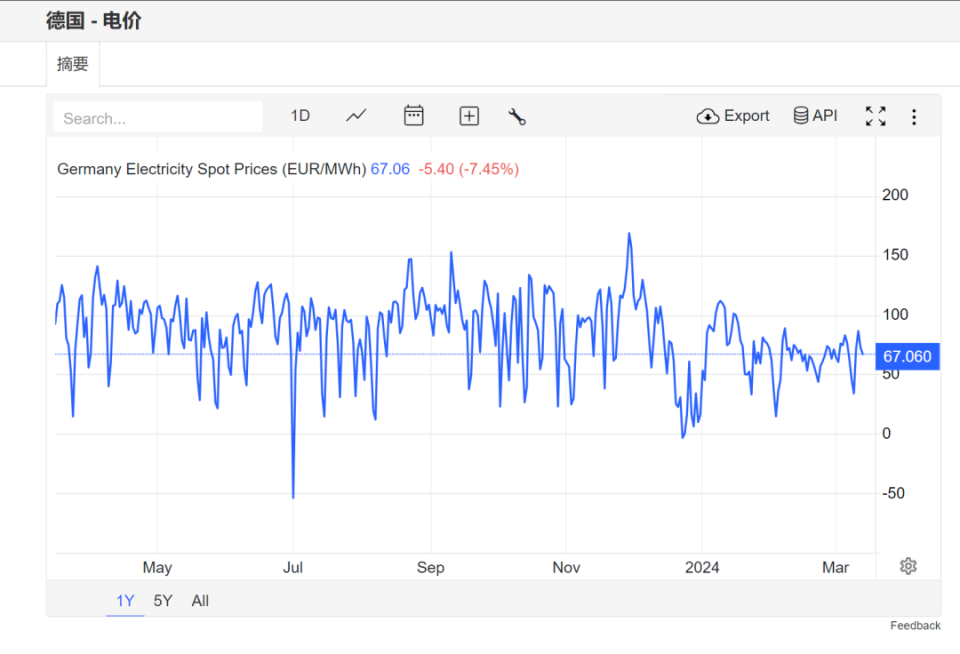Open the 1D interval selector
Image resolution: width=960 pixels, height=654 pixels.
pos(300,116)
